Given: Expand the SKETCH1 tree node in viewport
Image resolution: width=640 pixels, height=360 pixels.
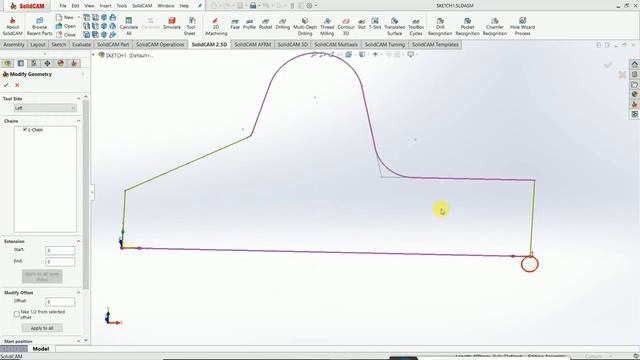Looking at the screenshot, I should tap(93, 55).
